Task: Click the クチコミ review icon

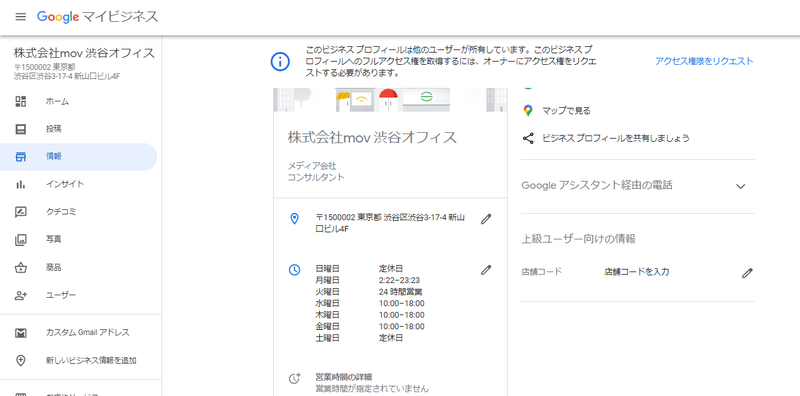Action: [20, 212]
